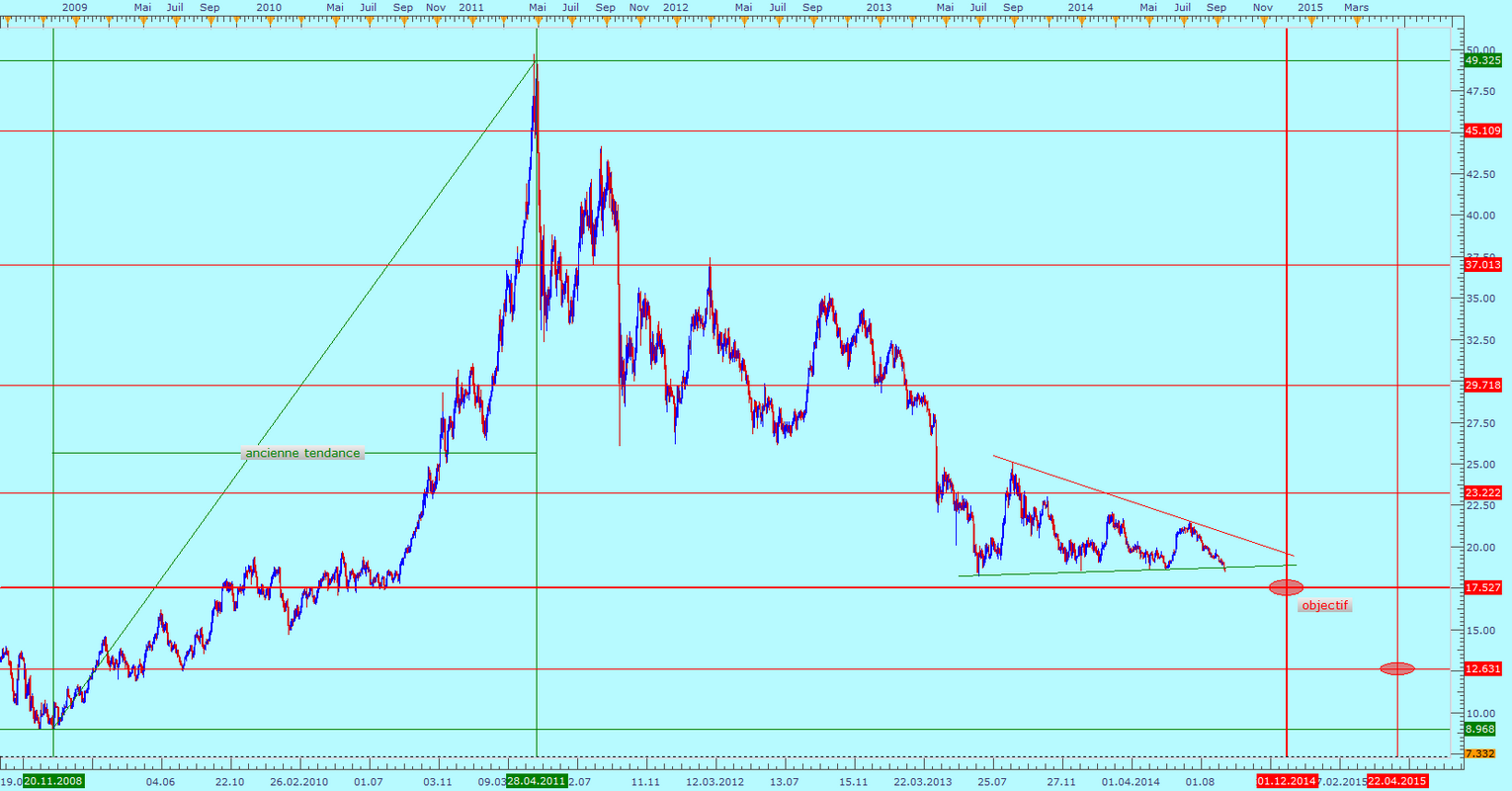
Task: Select the 17.527 price level tag
Action: tap(1482, 587)
